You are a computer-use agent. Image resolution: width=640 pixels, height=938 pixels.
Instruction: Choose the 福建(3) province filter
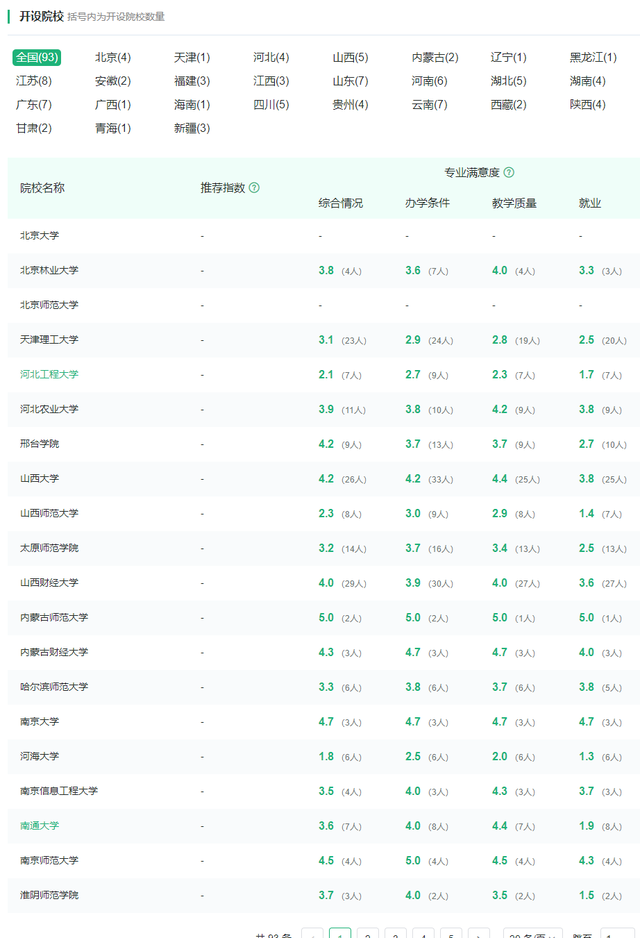(x=192, y=81)
